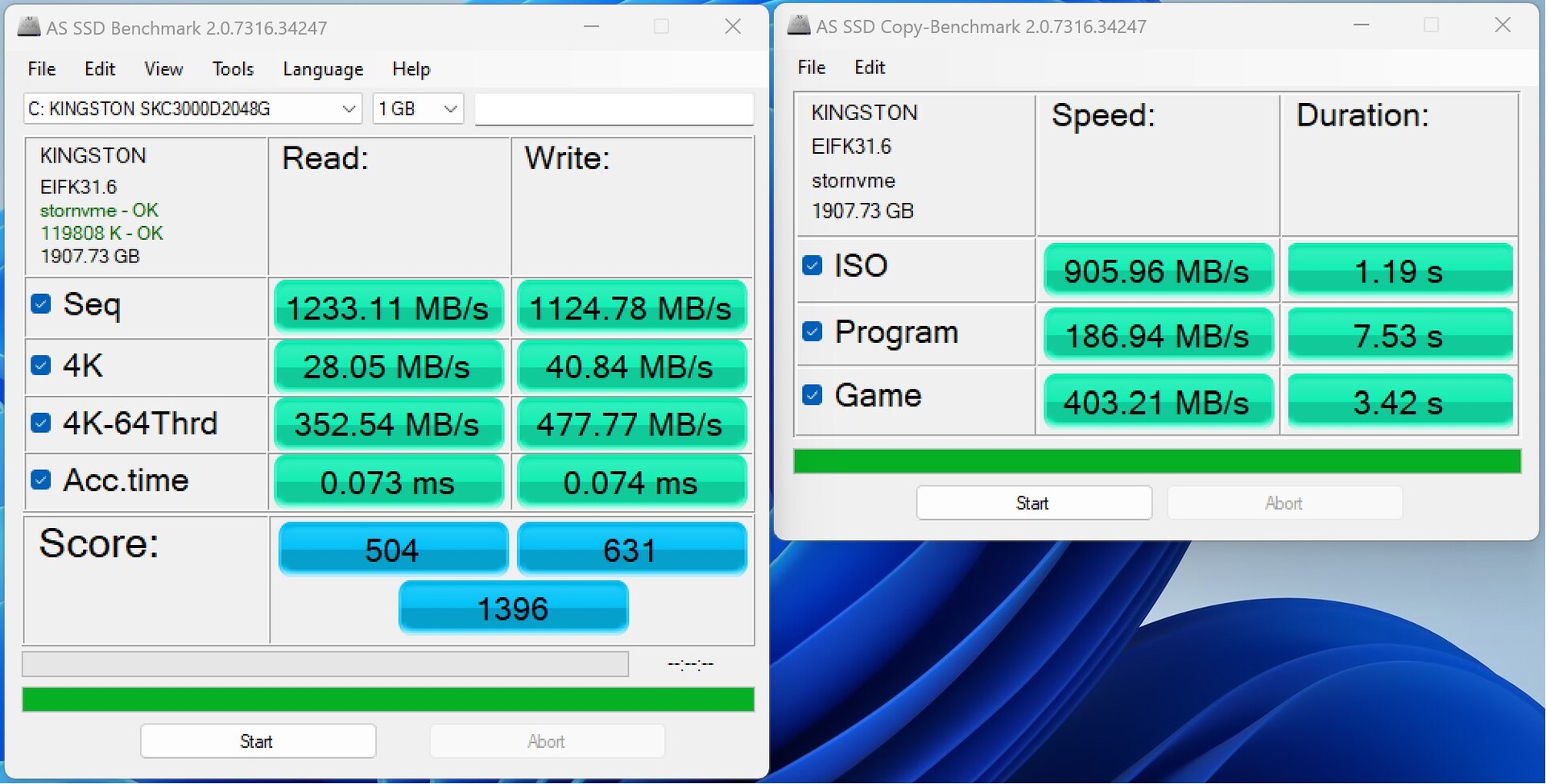Toggle the Acc.time test checkbox
This screenshot has height=784, width=1546.
[x=41, y=480]
